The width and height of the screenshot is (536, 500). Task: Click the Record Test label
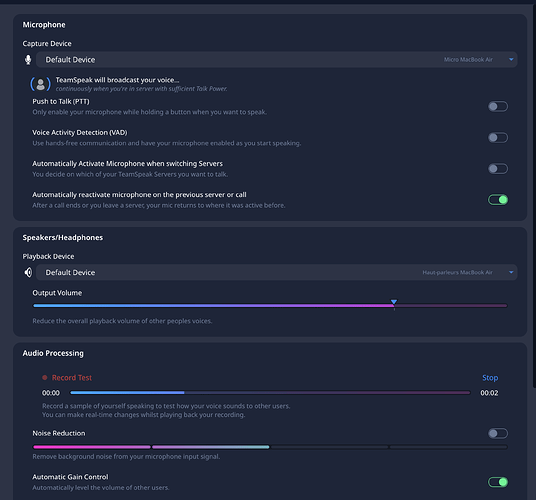72,378
